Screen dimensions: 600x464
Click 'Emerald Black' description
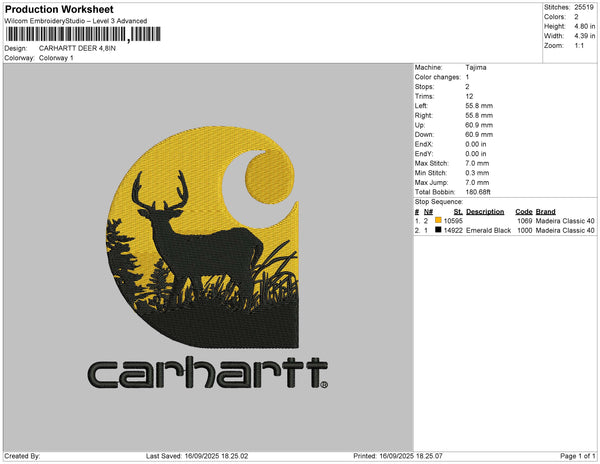[488, 230]
